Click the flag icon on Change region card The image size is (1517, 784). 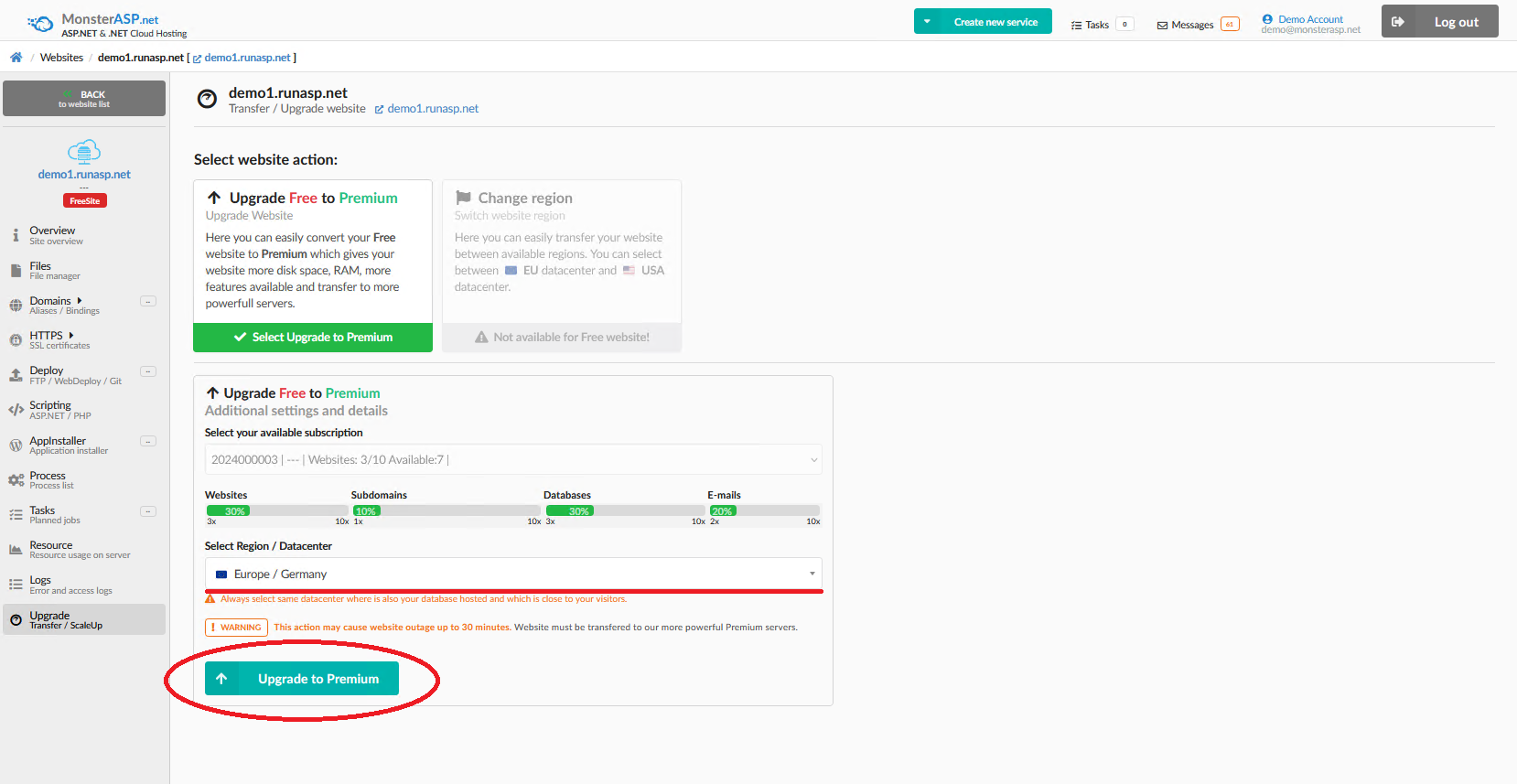coord(463,198)
